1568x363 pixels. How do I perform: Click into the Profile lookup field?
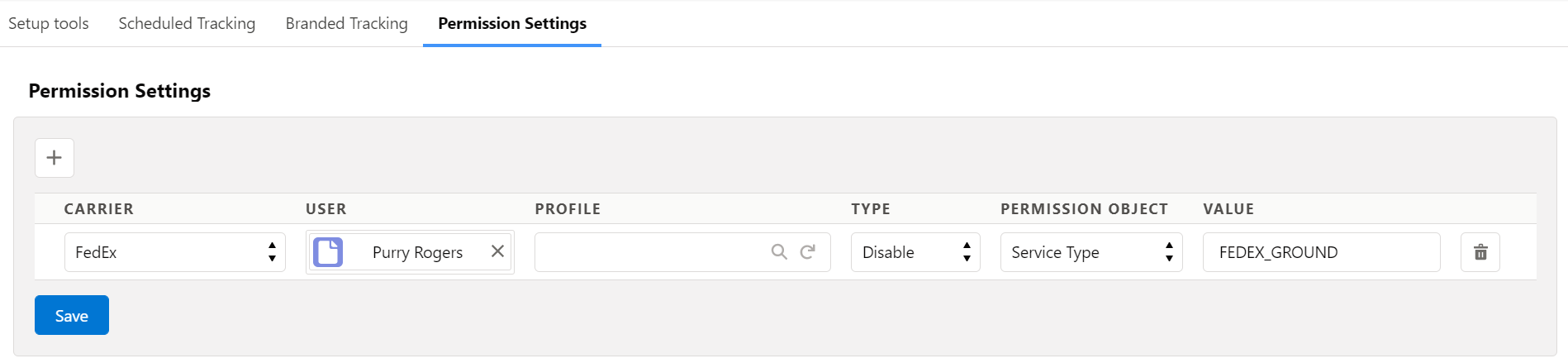point(650,252)
